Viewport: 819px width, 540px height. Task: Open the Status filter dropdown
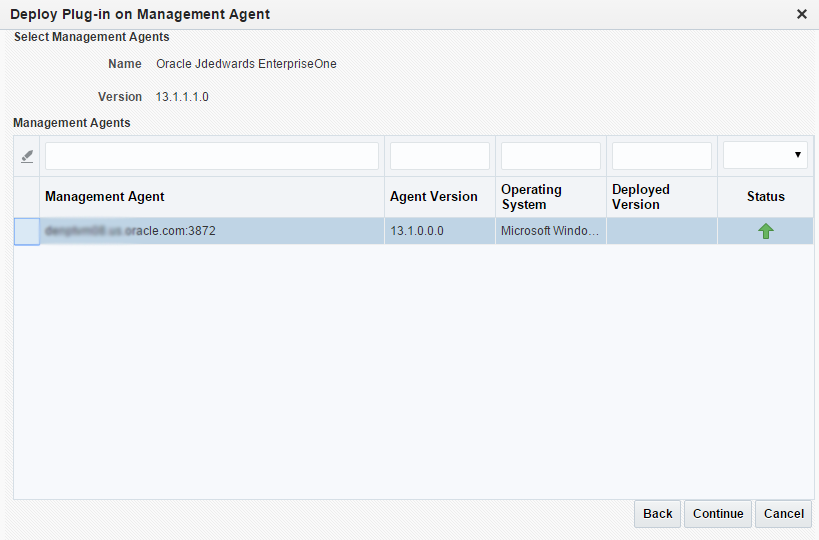coord(765,156)
